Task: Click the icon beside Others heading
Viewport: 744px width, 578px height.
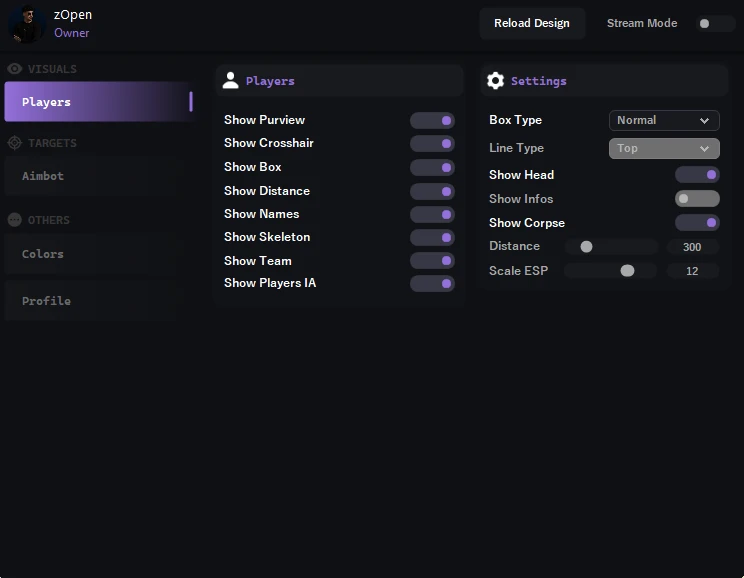Action: click(15, 220)
